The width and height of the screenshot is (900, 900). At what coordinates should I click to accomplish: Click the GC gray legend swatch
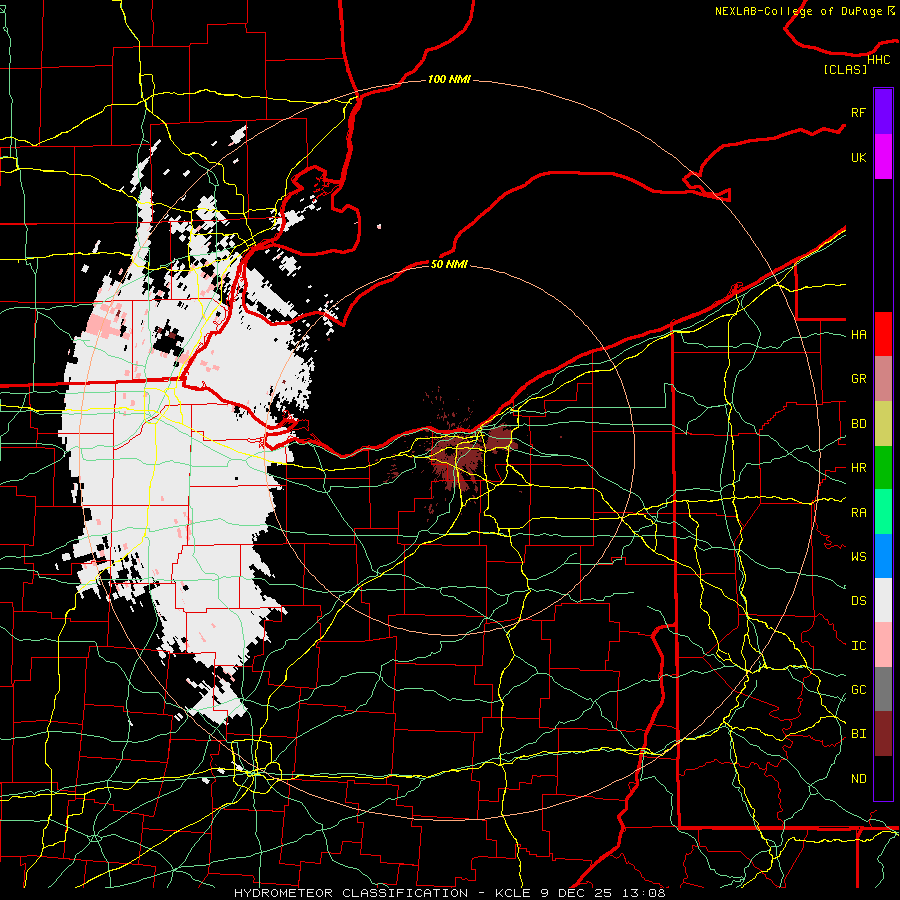[883, 689]
